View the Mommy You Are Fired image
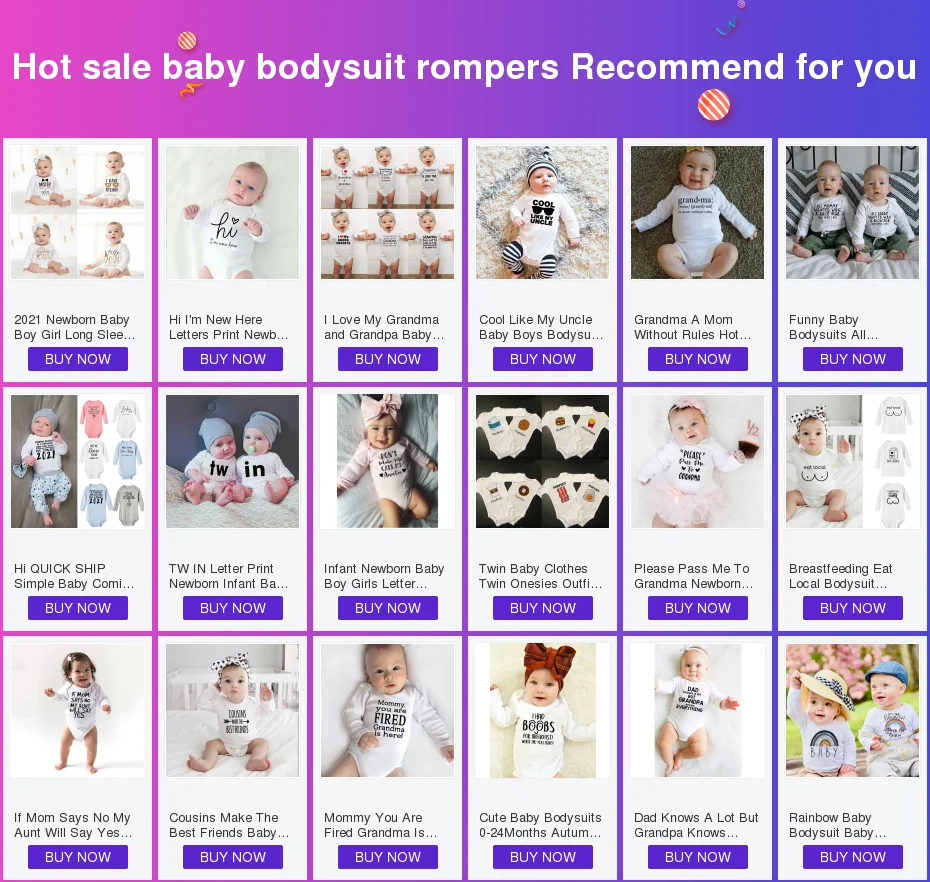Screen dimensions: 930x882 pos(387,711)
